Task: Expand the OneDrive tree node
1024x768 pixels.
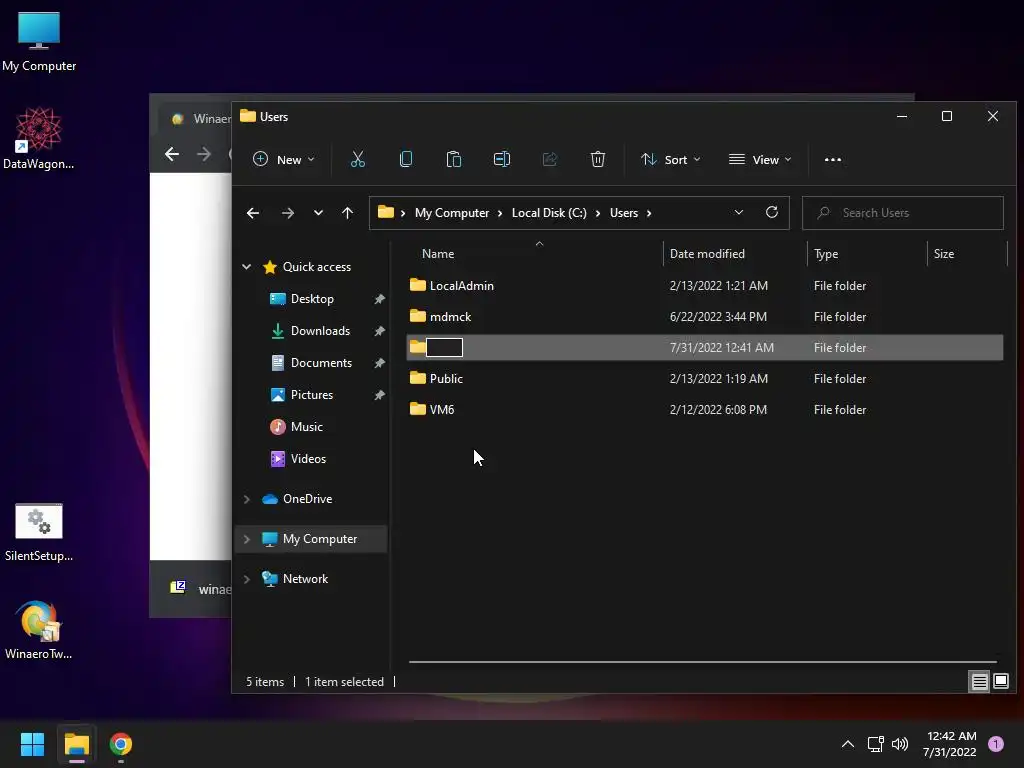Action: coord(246,499)
